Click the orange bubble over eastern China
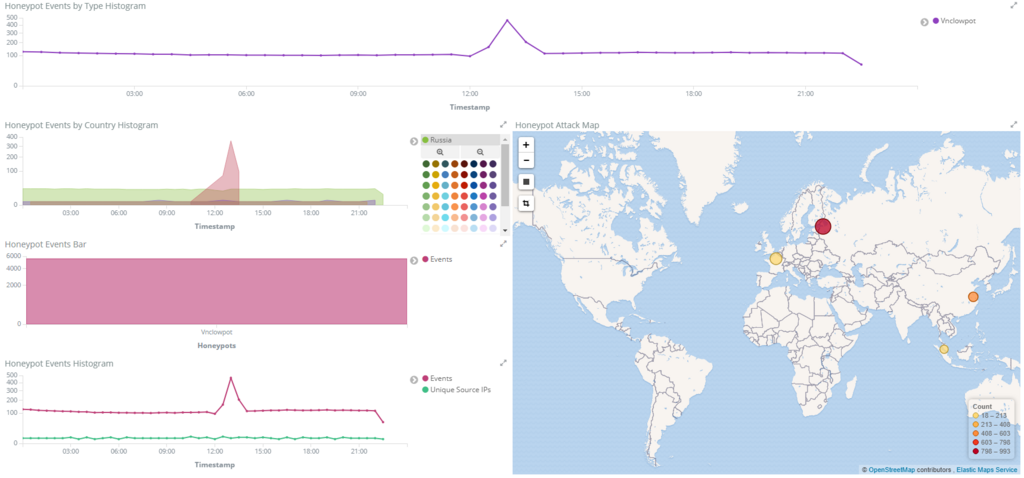Screen dimensions: 1024x478 [973, 296]
